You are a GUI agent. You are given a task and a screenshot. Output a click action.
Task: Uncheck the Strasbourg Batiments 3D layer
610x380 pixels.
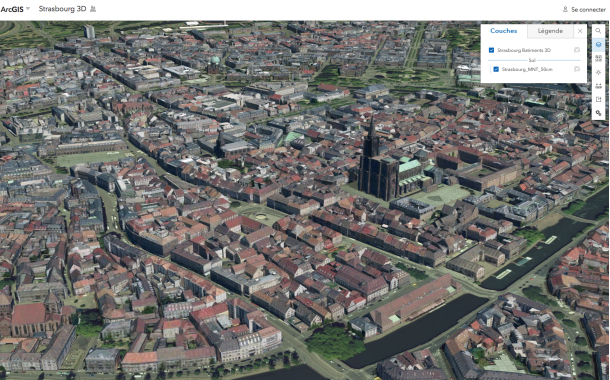(x=491, y=50)
